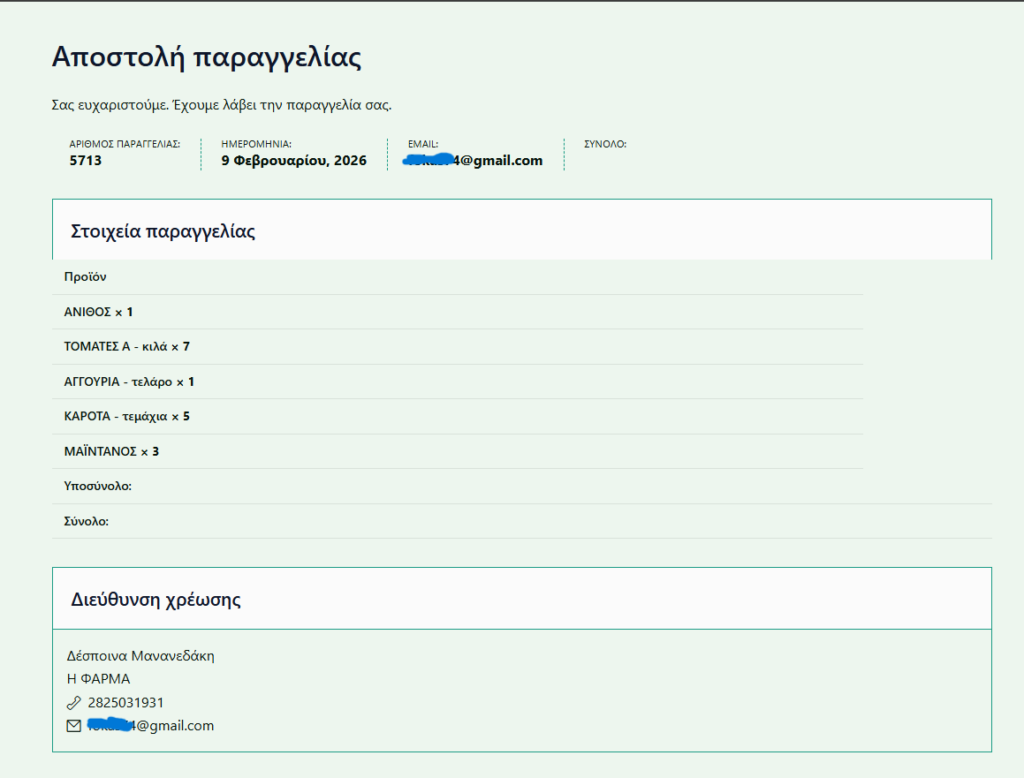
Task: Select the ΜΑΪΝΤΑΝΟΣ × 3 product row
Action: tap(111, 452)
